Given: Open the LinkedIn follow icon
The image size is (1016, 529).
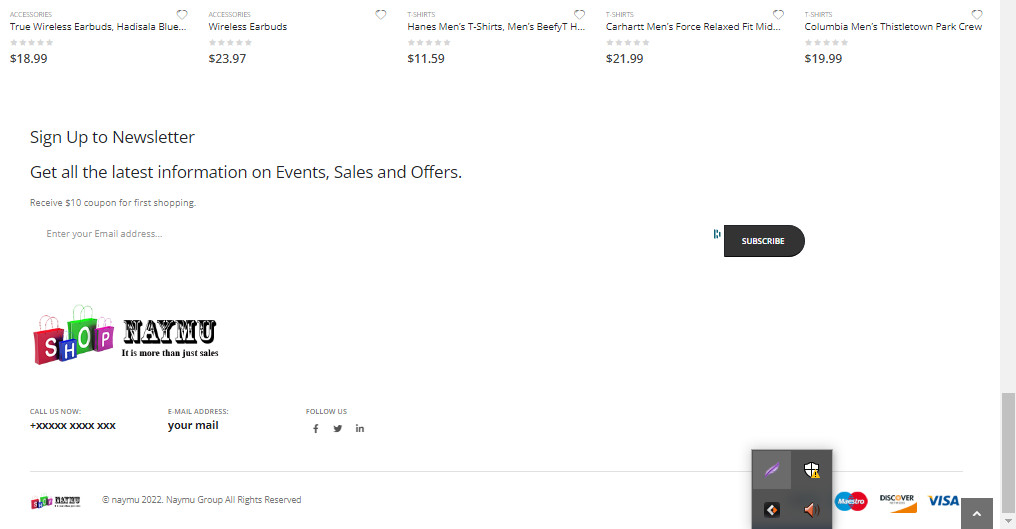Looking at the screenshot, I should (x=360, y=429).
